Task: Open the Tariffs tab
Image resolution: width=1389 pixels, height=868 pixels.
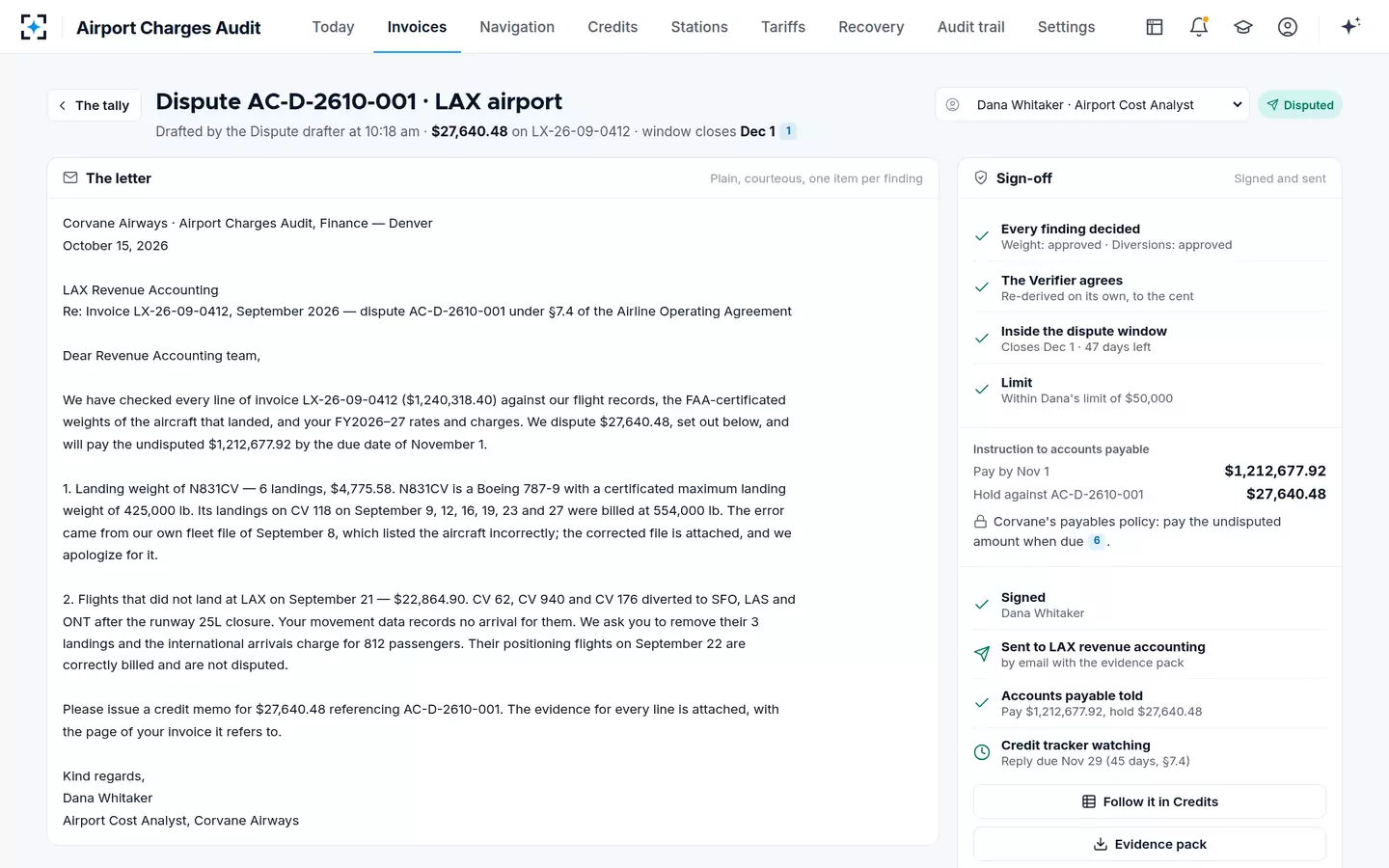Action: tap(783, 27)
